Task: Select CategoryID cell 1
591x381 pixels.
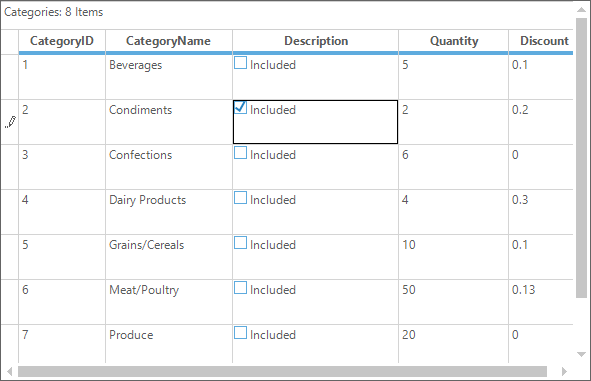Action: click(x=62, y=77)
